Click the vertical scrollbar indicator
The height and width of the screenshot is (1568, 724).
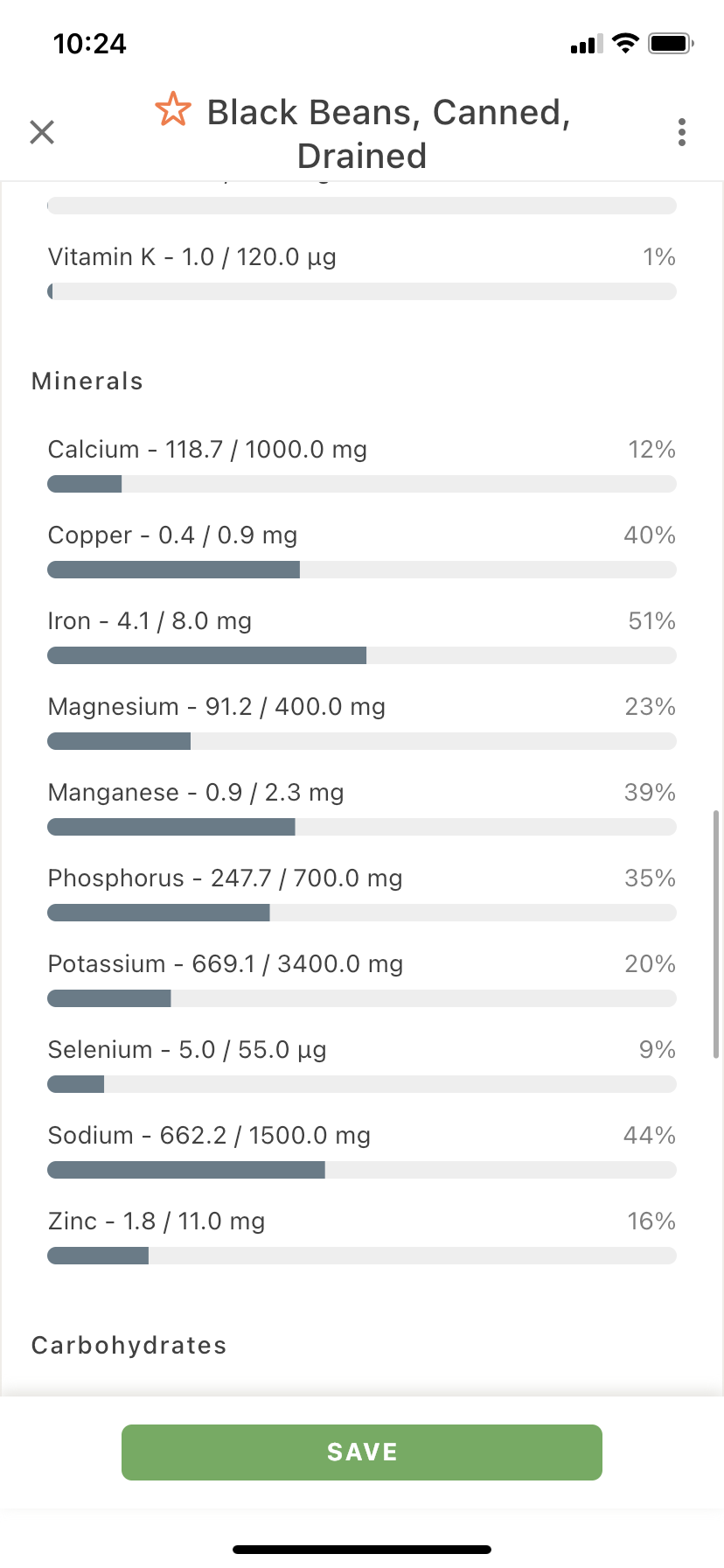716,934
